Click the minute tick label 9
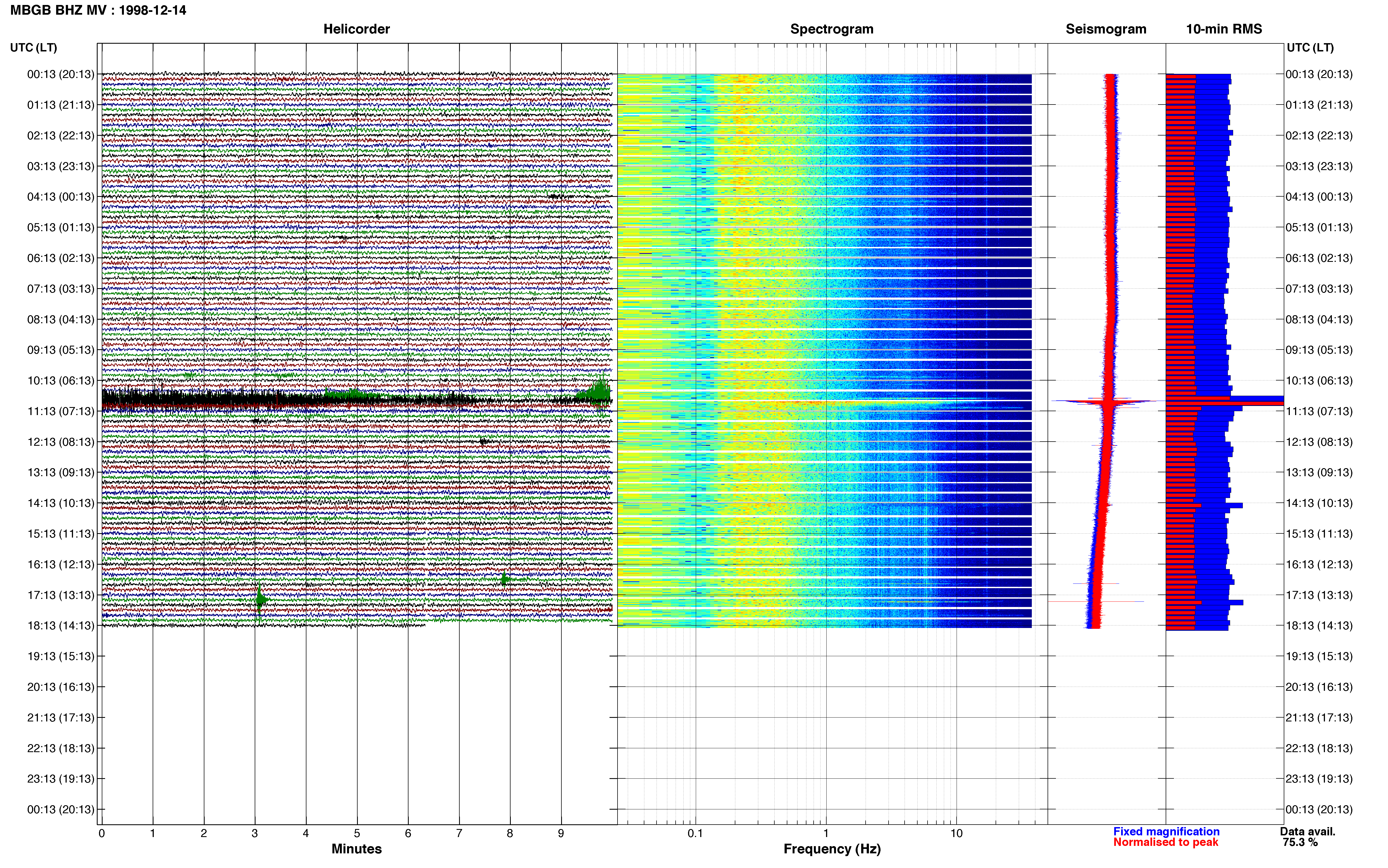1388x868 pixels. click(x=561, y=833)
